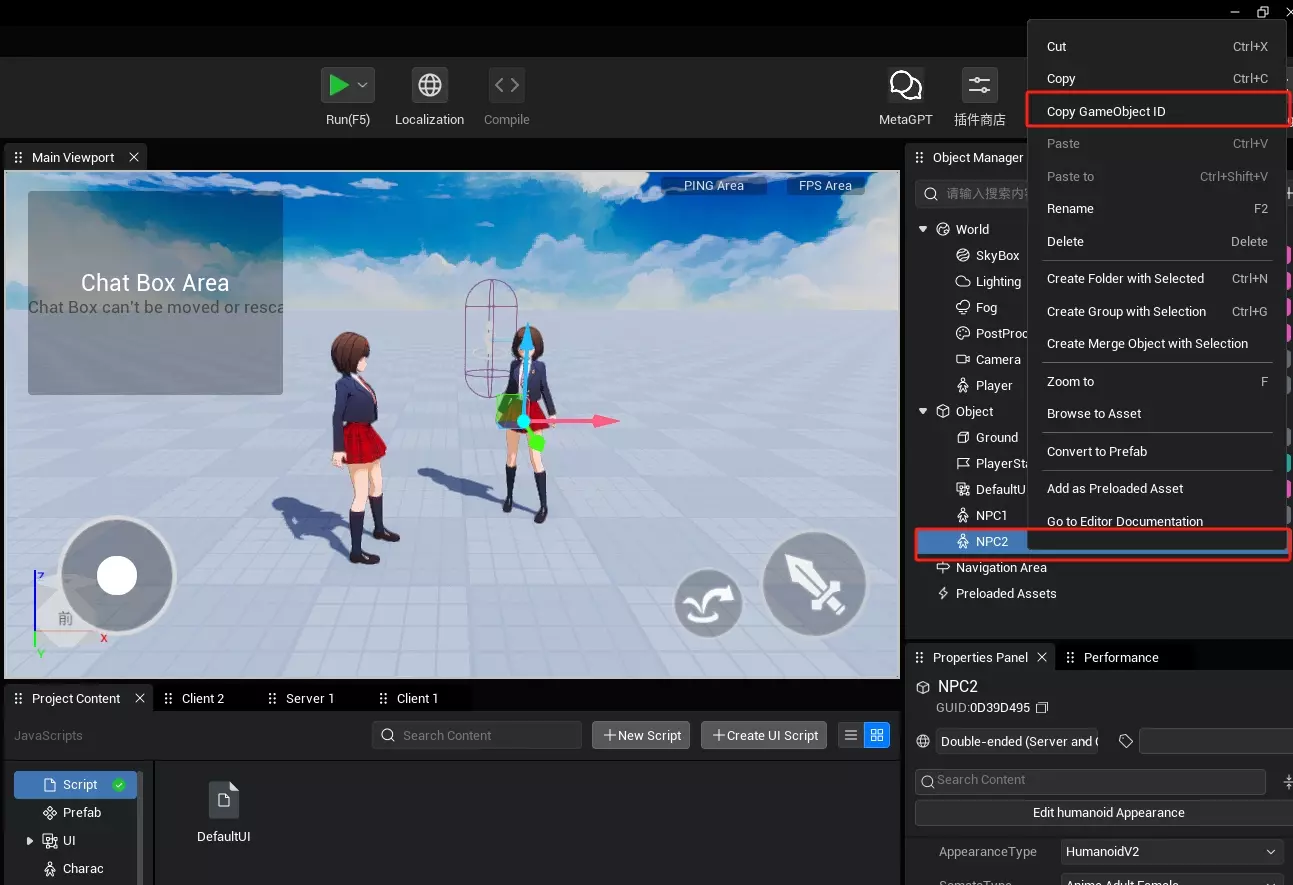The height and width of the screenshot is (885, 1293).
Task: Click Edit humanoid Appearance button
Action: click(x=1103, y=812)
